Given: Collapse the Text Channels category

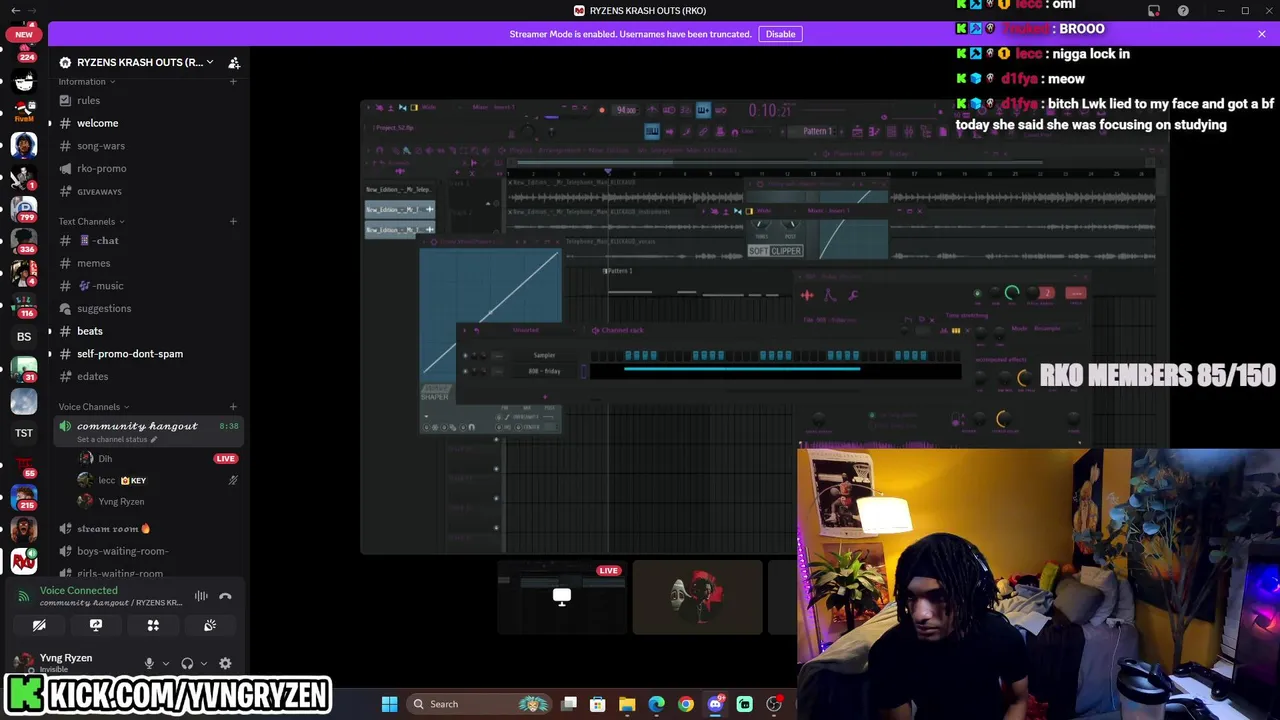Looking at the screenshot, I should [91, 221].
